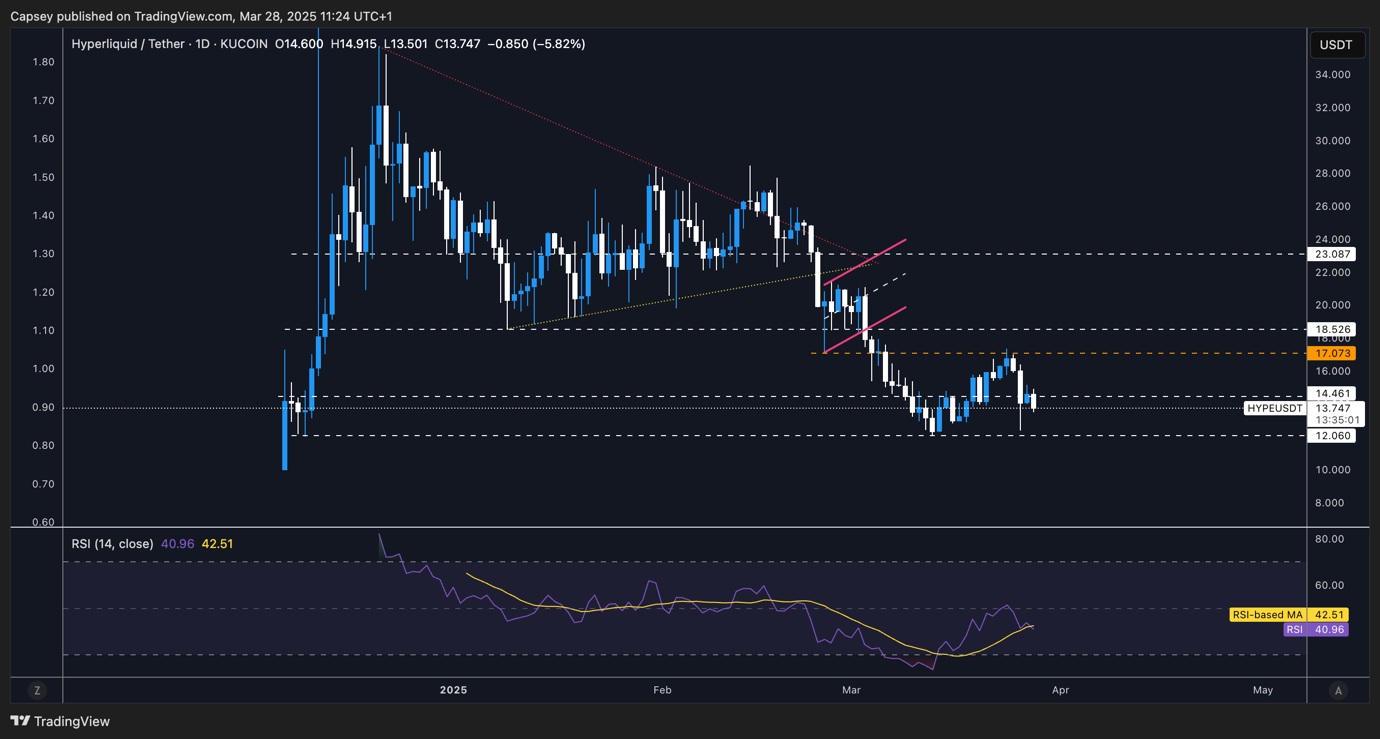Click the 14.461 price level label
The image size is (1380, 739).
[1334, 394]
